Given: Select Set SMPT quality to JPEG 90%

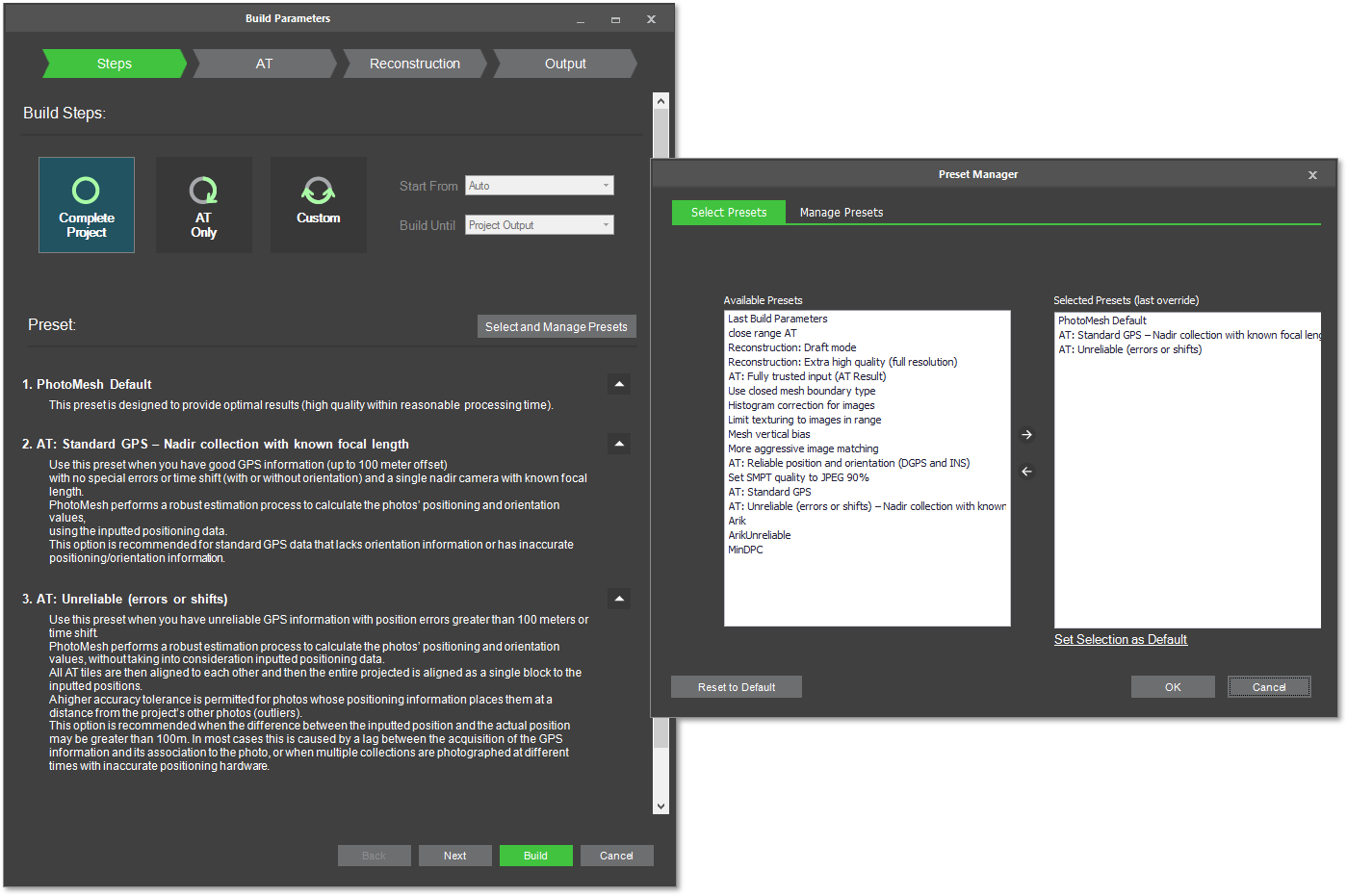Looking at the screenshot, I should coord(798,477).
